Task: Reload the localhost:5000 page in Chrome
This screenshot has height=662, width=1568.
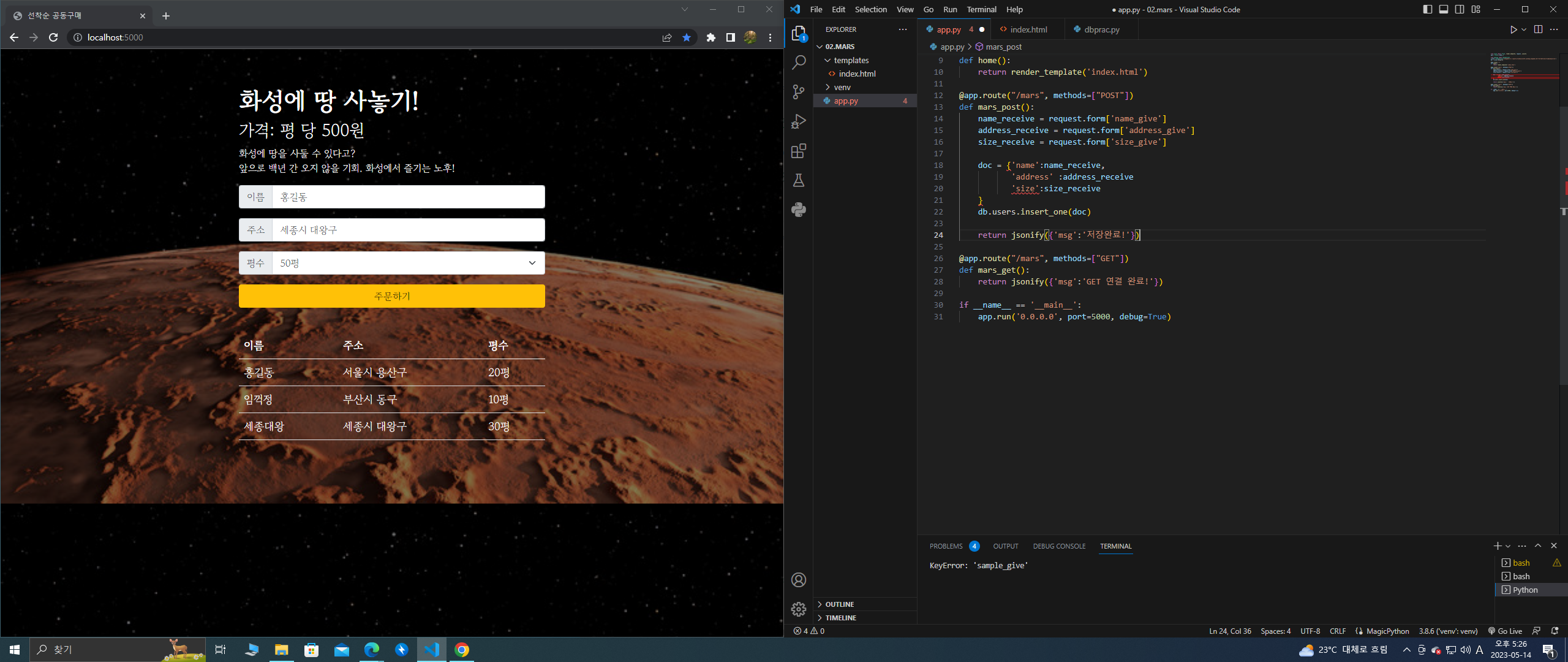Action: point(53,37)
